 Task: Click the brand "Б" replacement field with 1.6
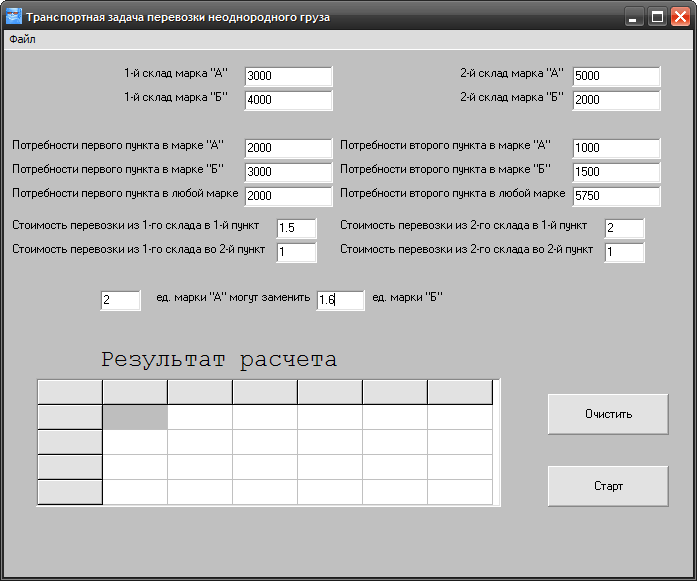[340, 300]
